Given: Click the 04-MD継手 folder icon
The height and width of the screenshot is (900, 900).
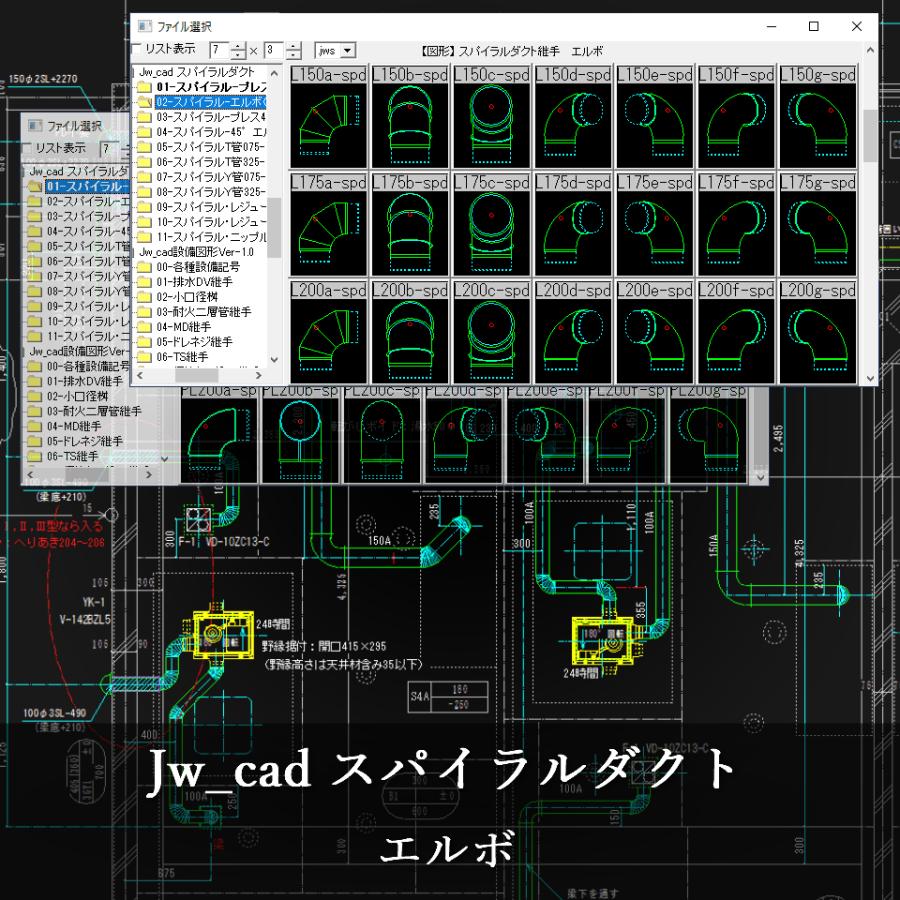Looking at the screenshot, I should (x=145, y=327).
